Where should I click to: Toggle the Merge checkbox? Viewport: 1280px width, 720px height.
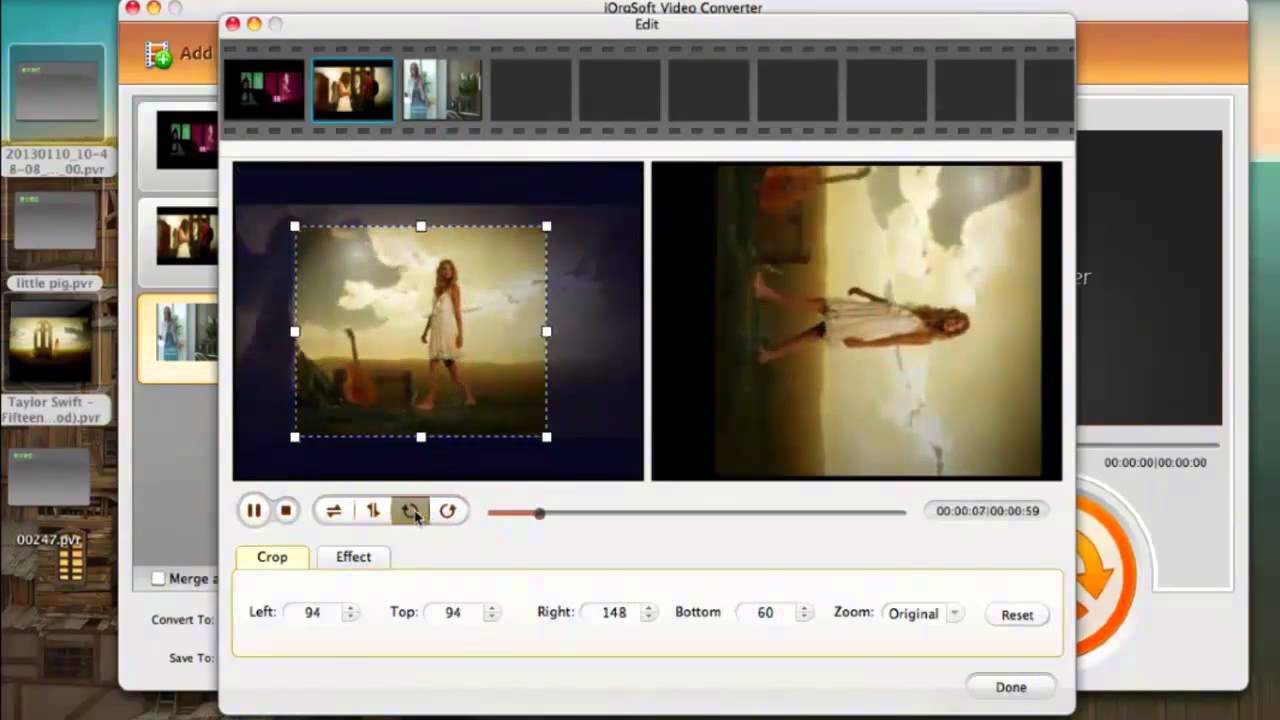[x=158, y=578]
